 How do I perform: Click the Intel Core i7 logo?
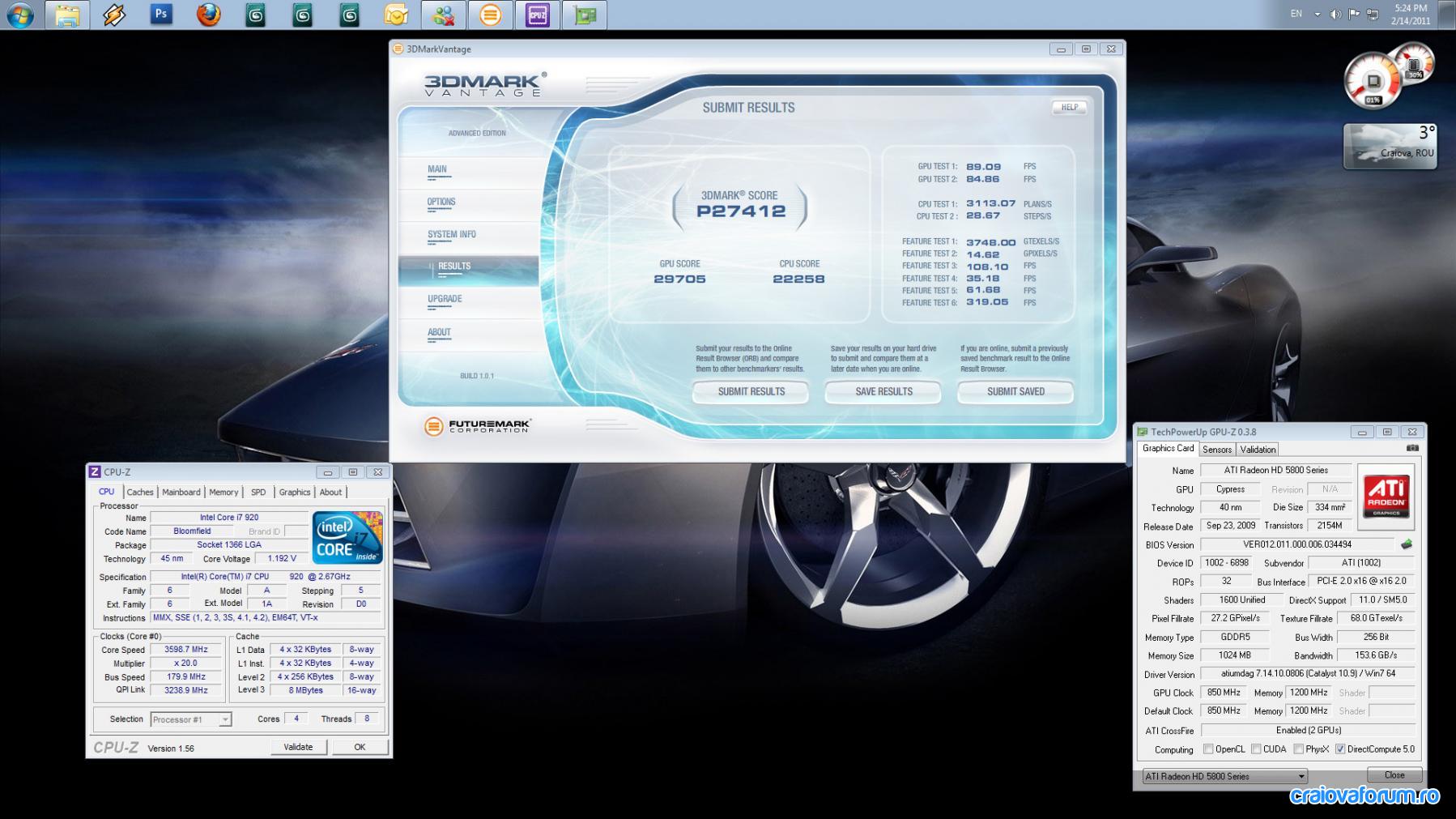tap(348, 537)
